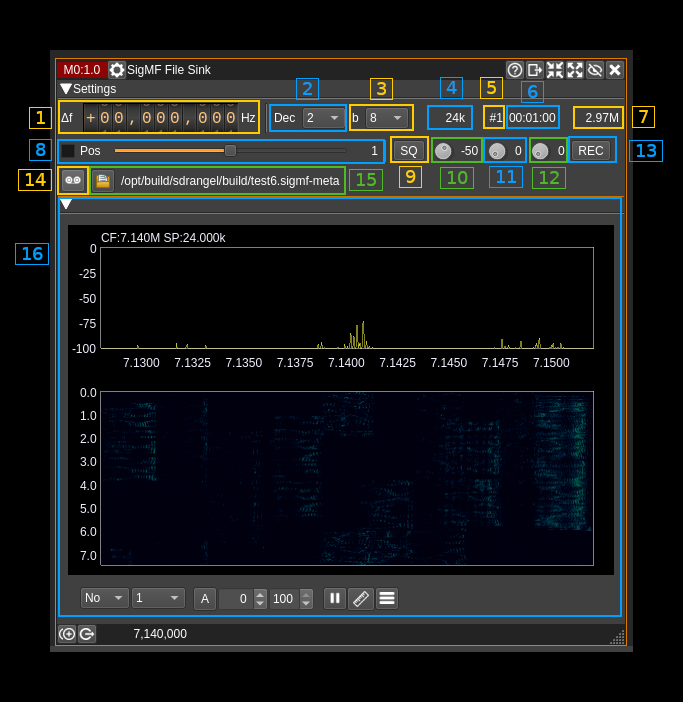Click the #1 record count label
The height and width of the screenshot is (702, 683).
[495, 118]
